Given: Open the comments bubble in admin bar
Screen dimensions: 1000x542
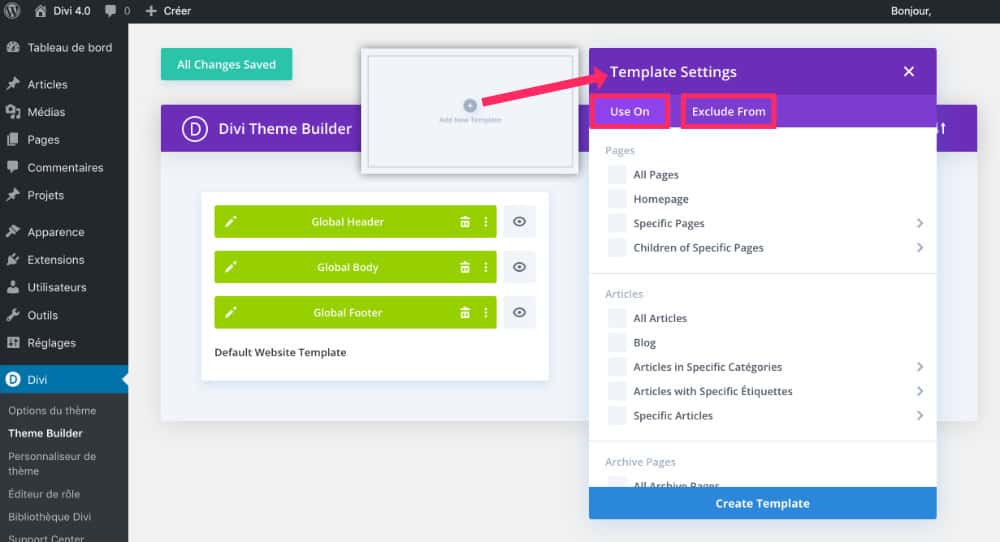Looking at the screenshot, I should tap(117, 11).
